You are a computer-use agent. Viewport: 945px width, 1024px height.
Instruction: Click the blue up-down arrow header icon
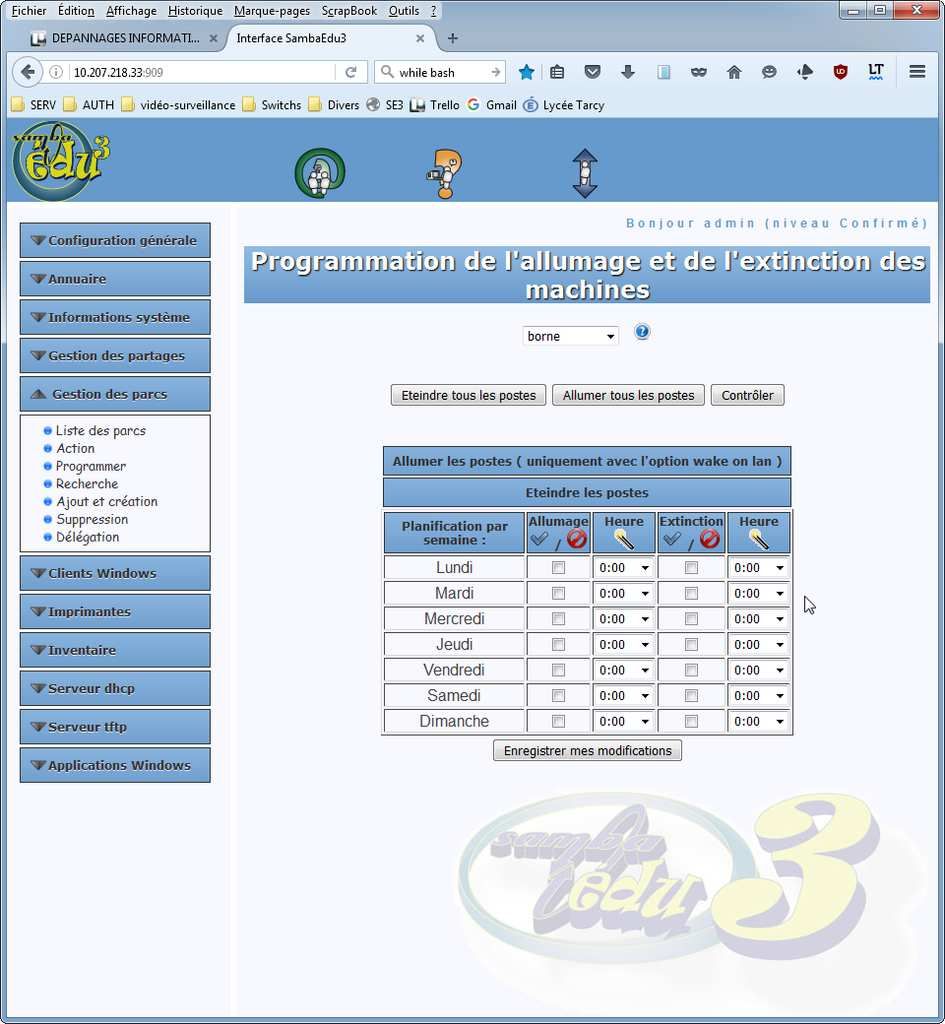[x=585, y=173]
